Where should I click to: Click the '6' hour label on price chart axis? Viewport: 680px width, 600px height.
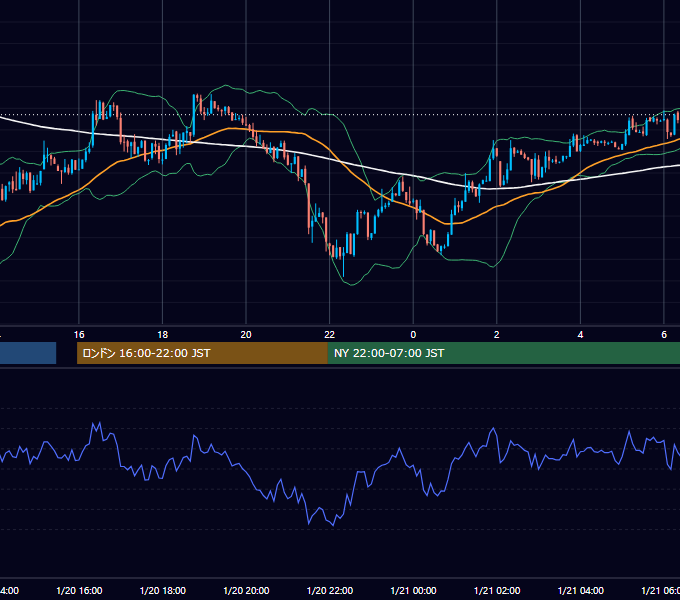tap(664, 335)
